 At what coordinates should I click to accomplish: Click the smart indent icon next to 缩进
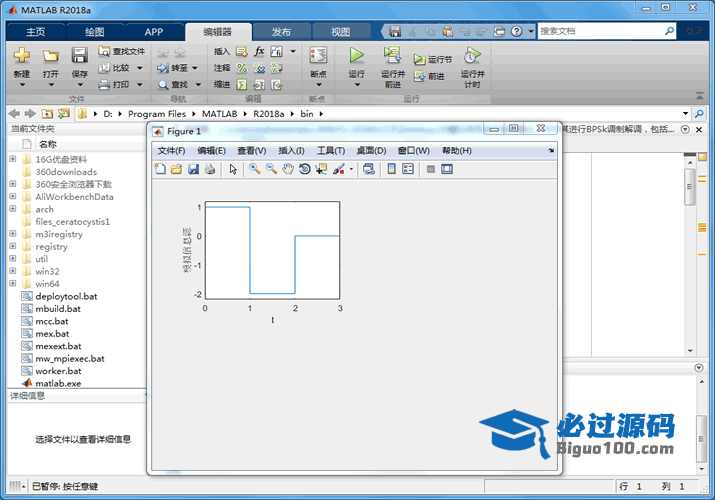coord(242,85)
